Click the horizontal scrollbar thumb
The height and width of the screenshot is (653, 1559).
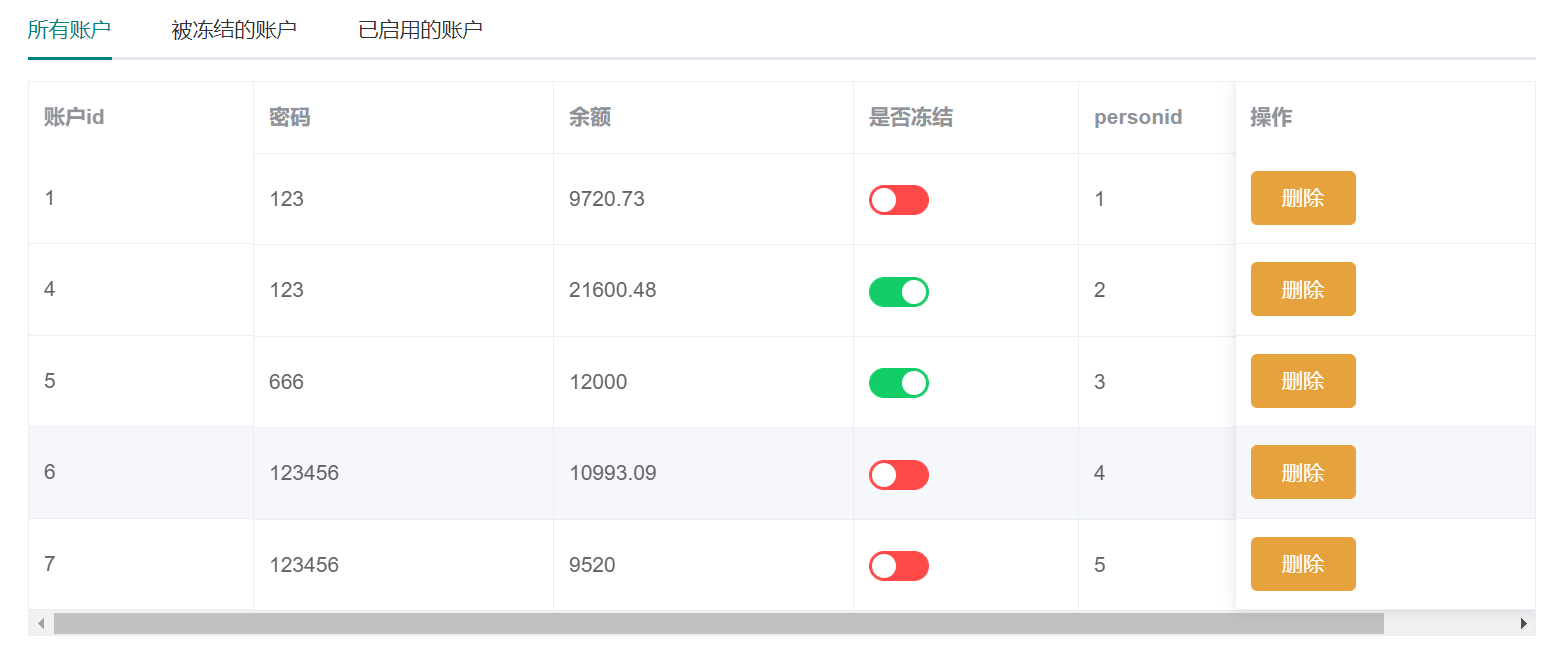coord(718,624)
